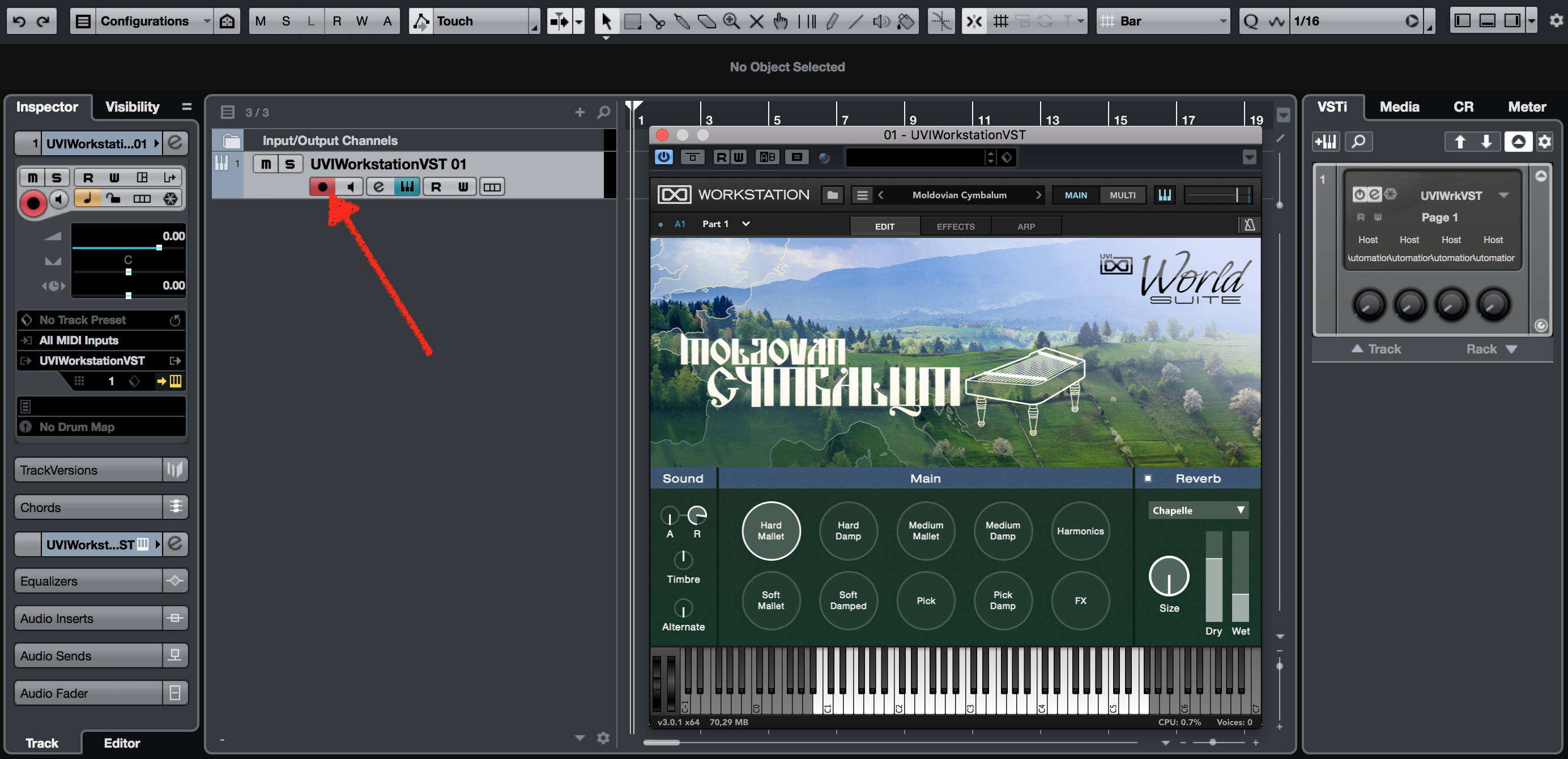
Task: Open the UVI Workstation hamburger menu
Action: [x=862, y=195]
